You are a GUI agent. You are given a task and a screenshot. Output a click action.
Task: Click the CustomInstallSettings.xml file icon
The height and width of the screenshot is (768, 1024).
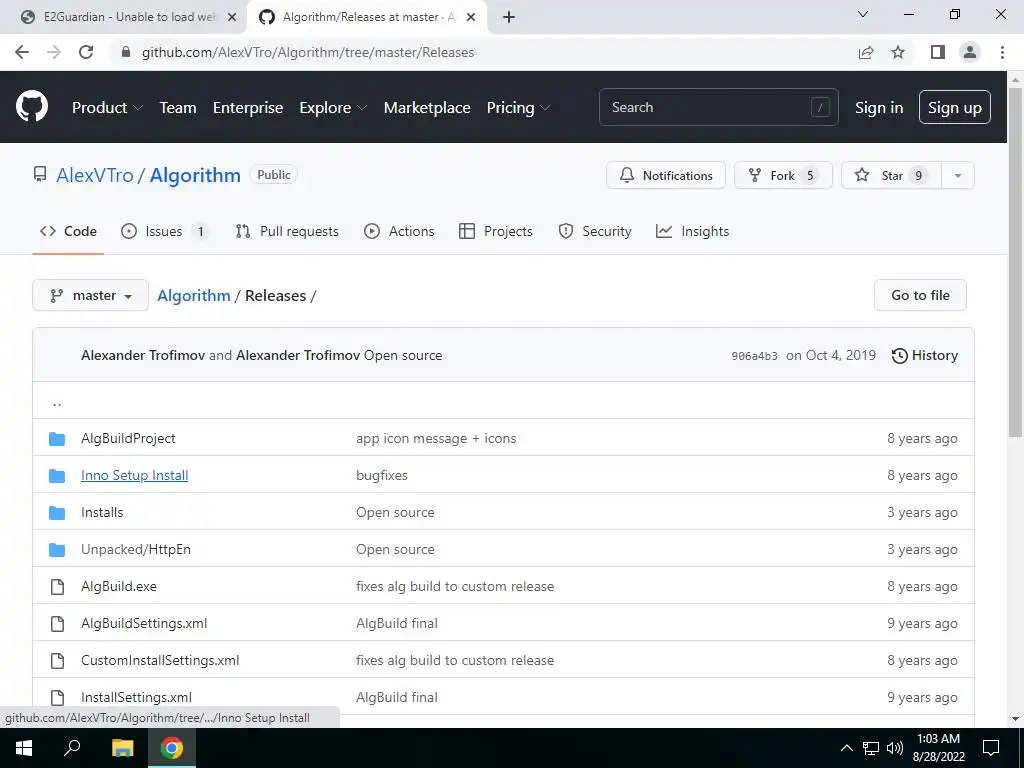(x=57, y=660)
